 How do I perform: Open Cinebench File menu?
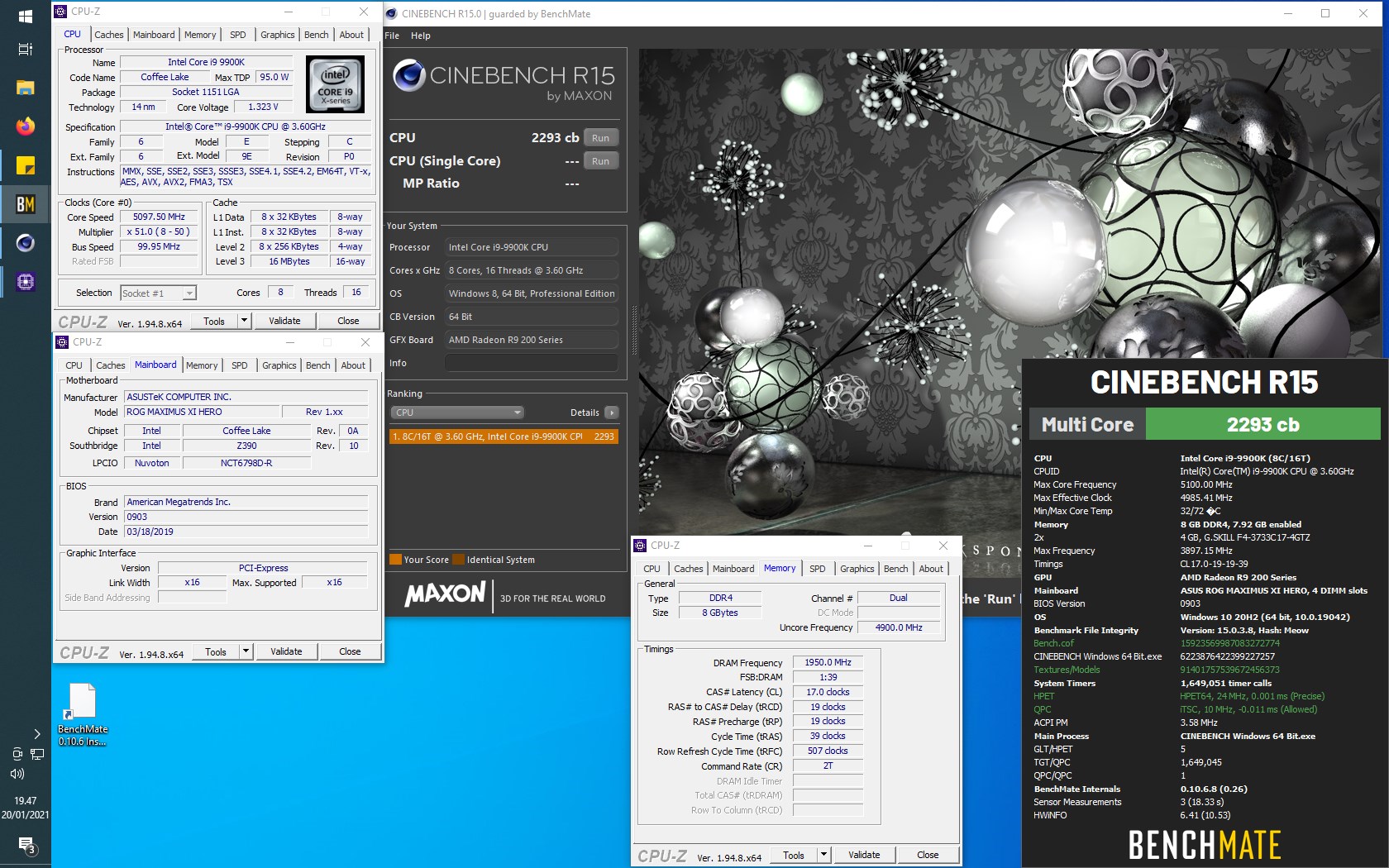pyautogui.click(x=392, y=36)
